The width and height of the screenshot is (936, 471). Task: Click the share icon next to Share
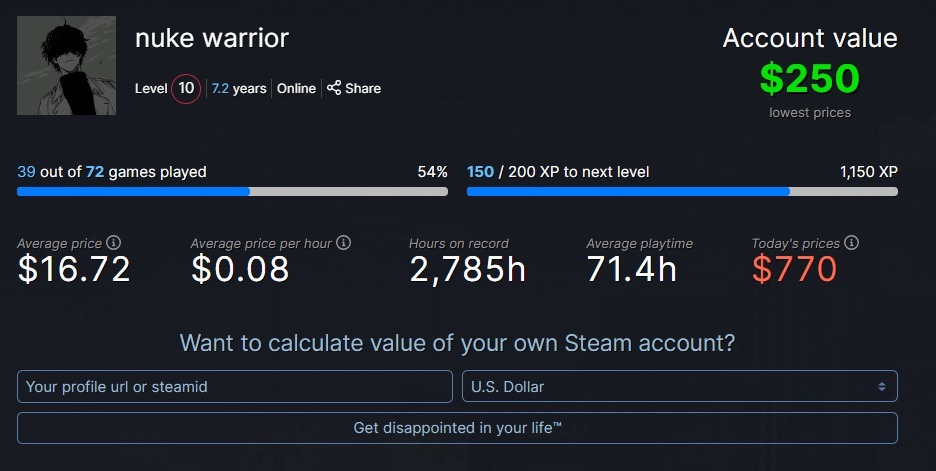[x=335, y=88]
